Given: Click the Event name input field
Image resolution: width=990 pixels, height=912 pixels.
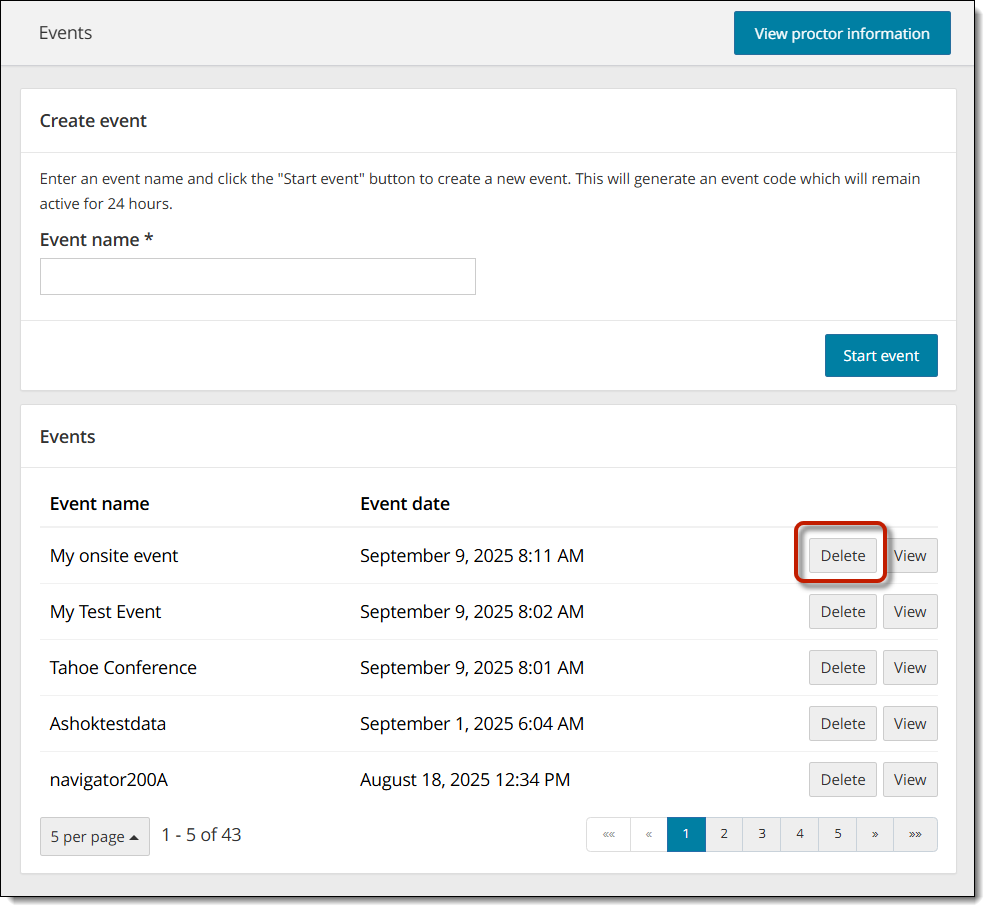Looking at the screenshot, I should [x=257, y=277].
